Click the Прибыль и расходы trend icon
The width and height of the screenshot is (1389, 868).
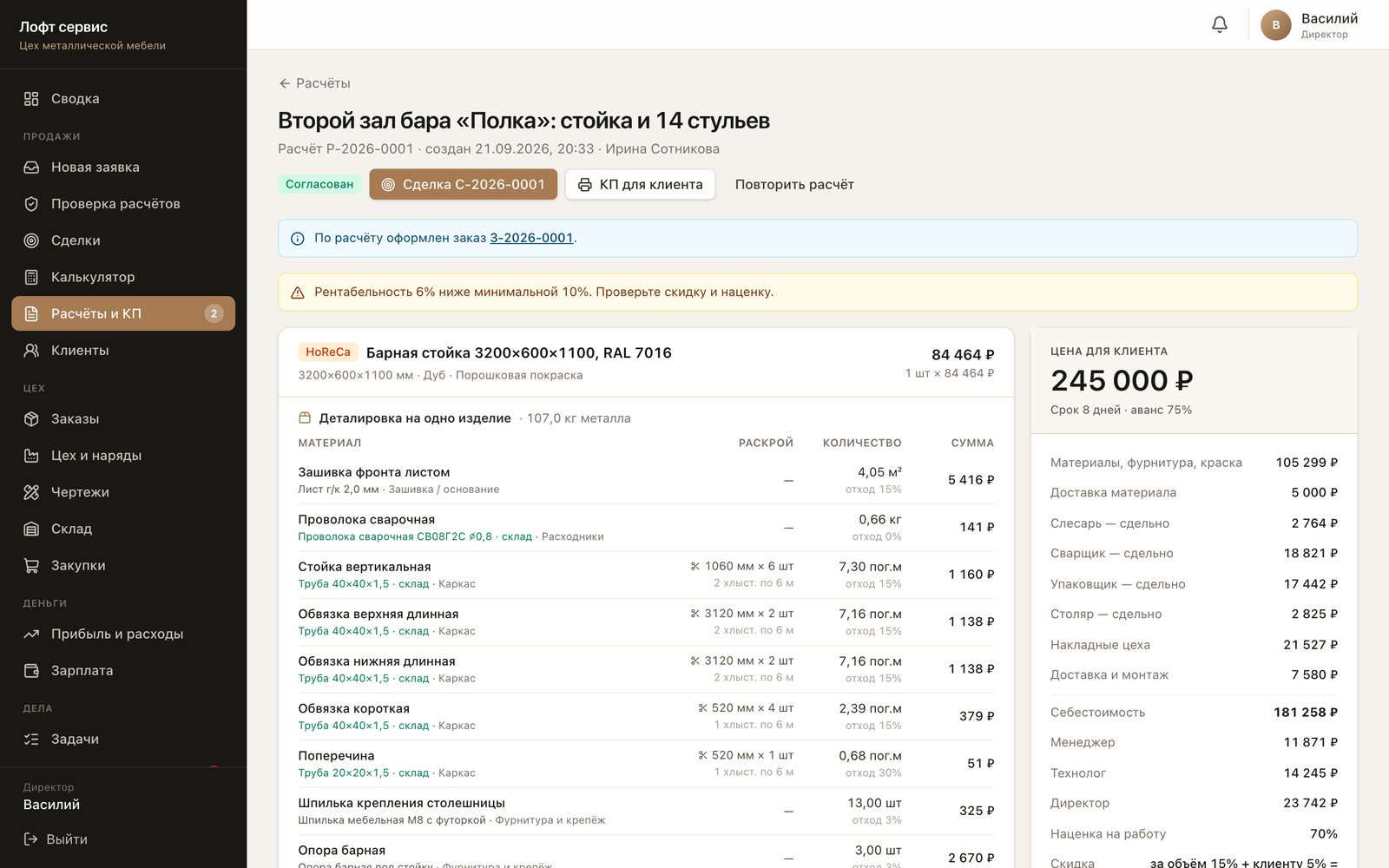[31, 634]
